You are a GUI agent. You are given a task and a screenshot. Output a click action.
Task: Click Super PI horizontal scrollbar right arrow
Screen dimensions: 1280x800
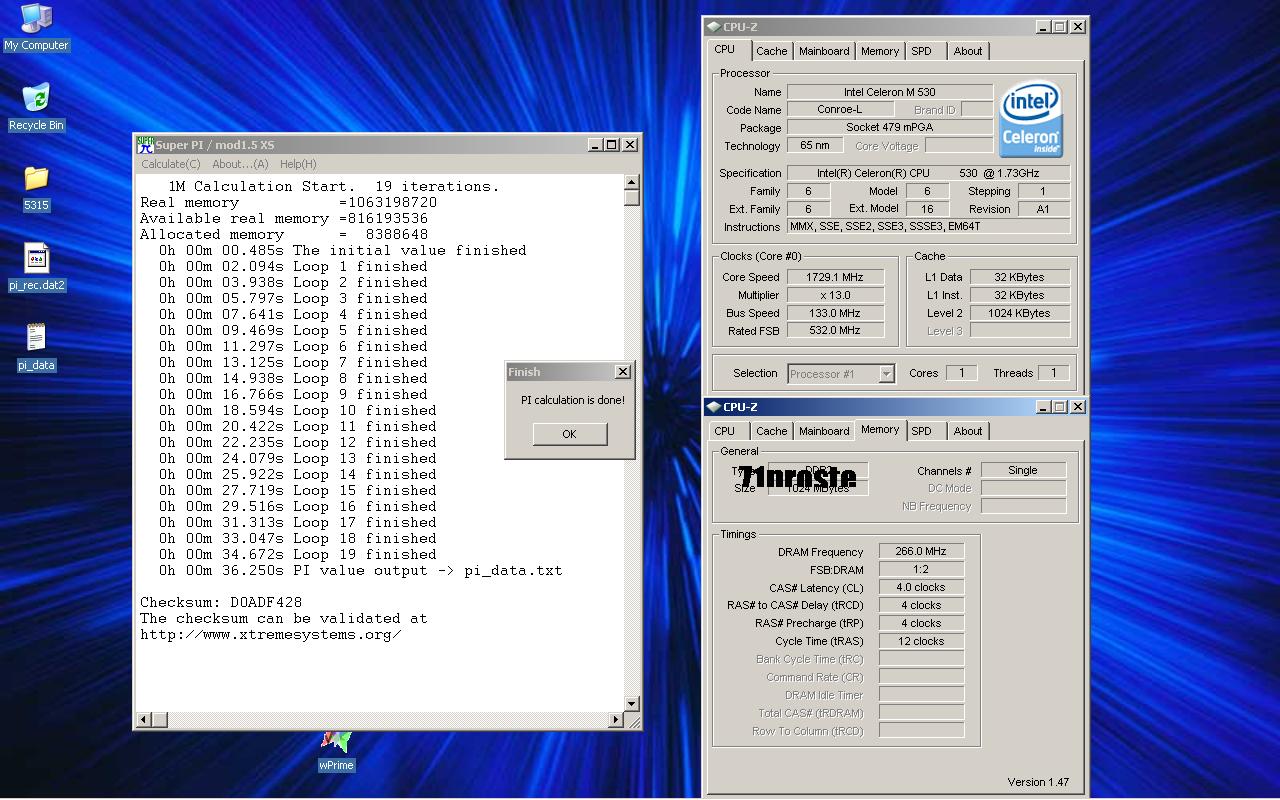coord(616,719)
